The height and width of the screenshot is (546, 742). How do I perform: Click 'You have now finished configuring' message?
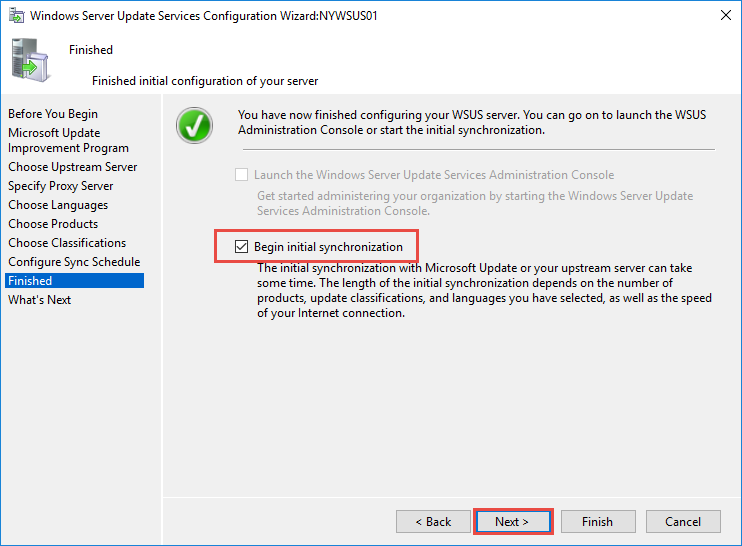472,123
